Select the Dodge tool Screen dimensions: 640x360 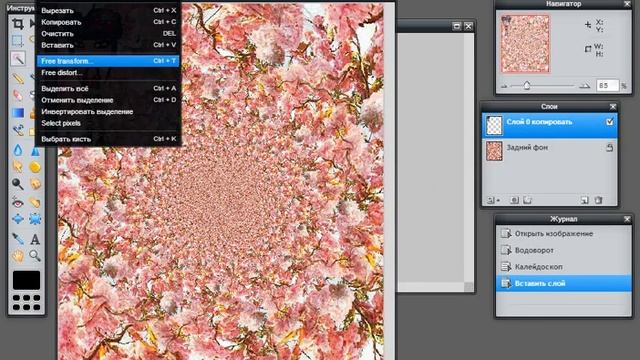[x=18, y=184]
